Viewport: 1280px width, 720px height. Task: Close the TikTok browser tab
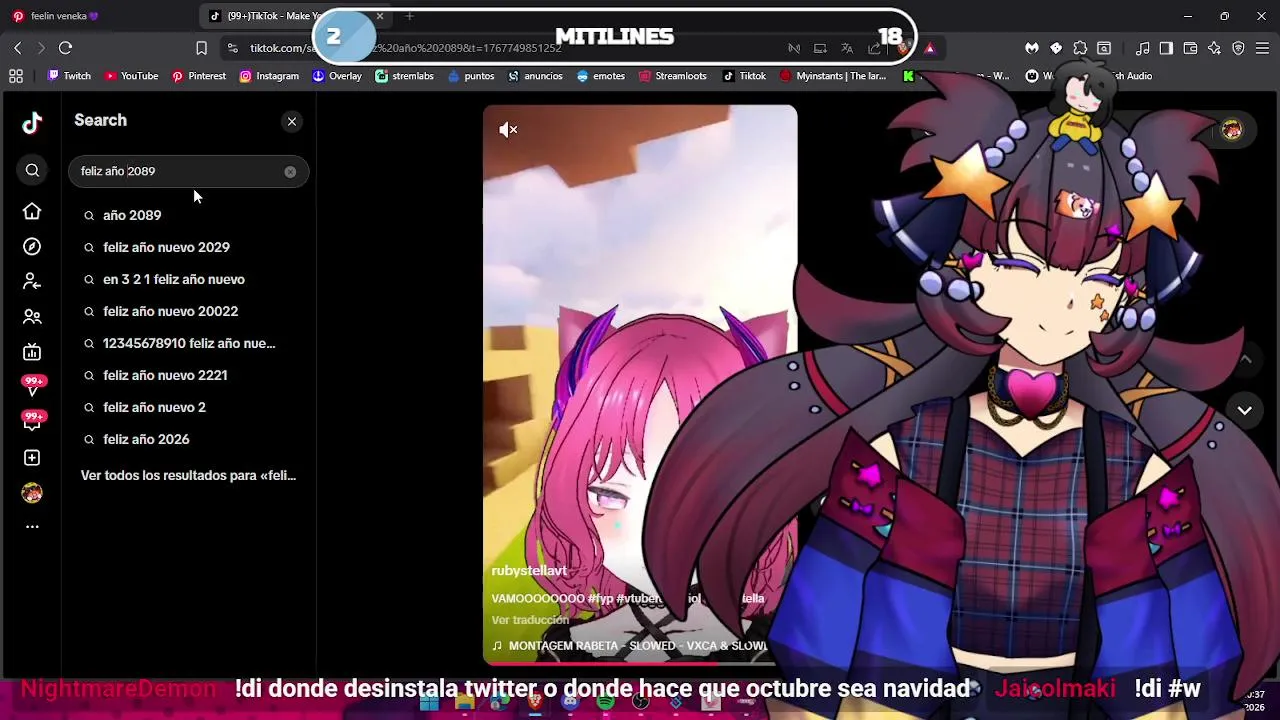pyautogui.click(x=380, y=16)
